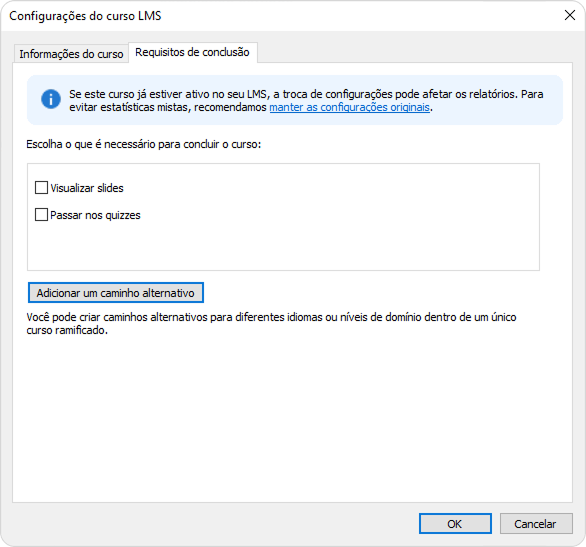
Task: Confirm the settings with OK
Action: (x=455, y=523)
